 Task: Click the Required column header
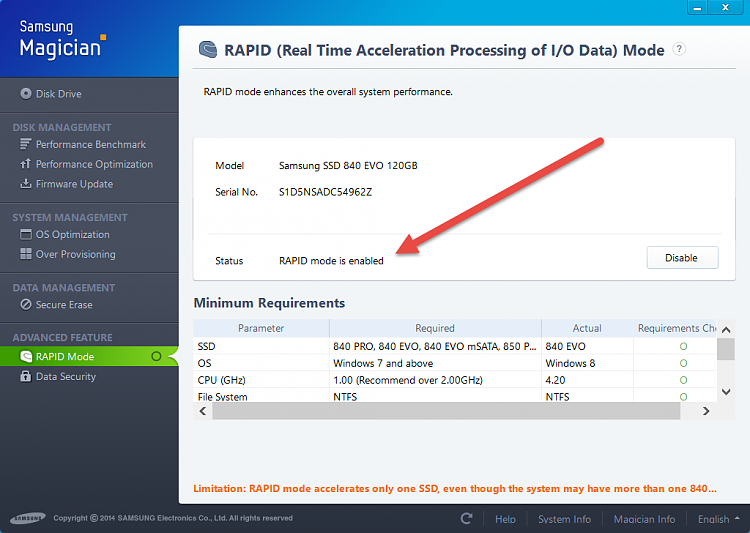[435, 328]
